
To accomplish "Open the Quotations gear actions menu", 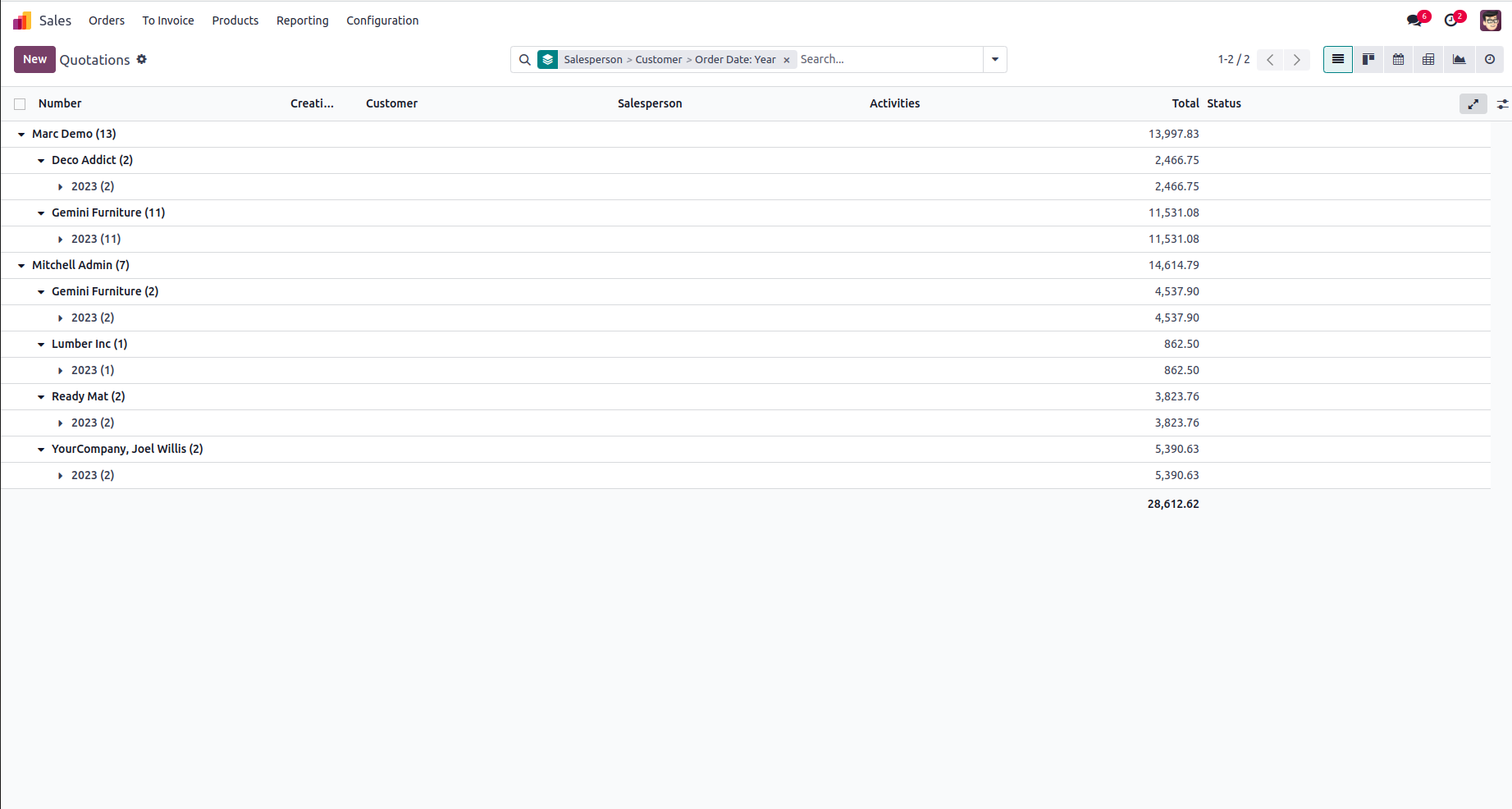I will click(142, 59).
